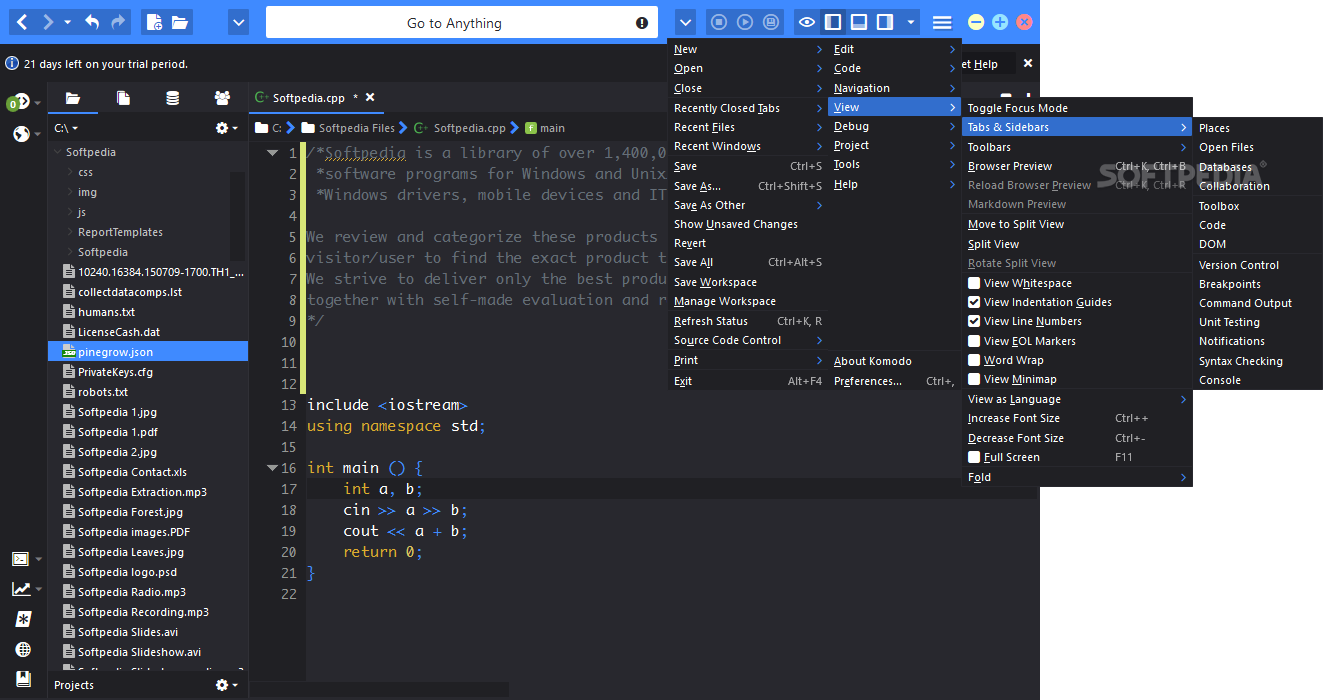Open the dropdown right of Go to Anything
This screenshot has width=1323, height=700.
tap(685, 22)
